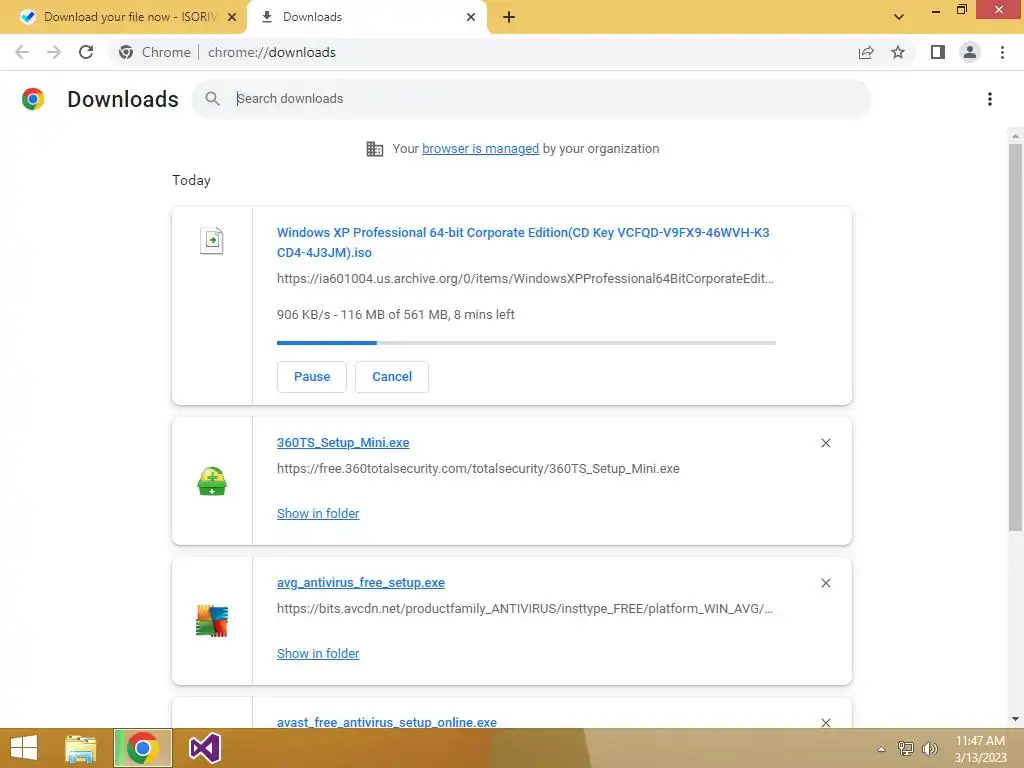Open the avast_free_antivirus_setup_online.exe link

click(387, 722)
